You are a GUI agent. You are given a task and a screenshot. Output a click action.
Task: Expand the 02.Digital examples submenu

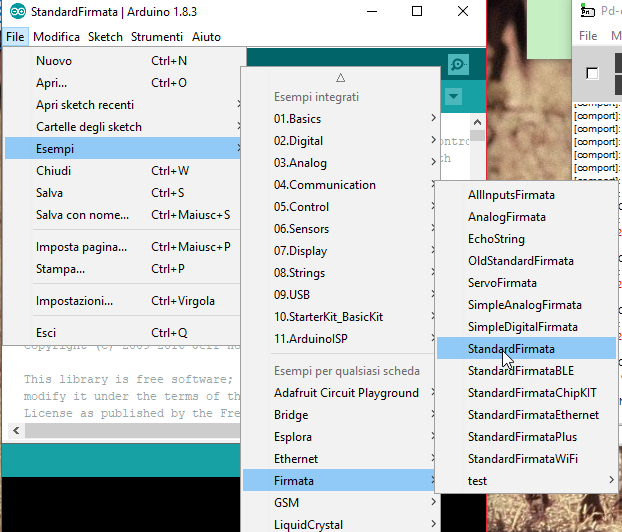[x=340, y=141]
